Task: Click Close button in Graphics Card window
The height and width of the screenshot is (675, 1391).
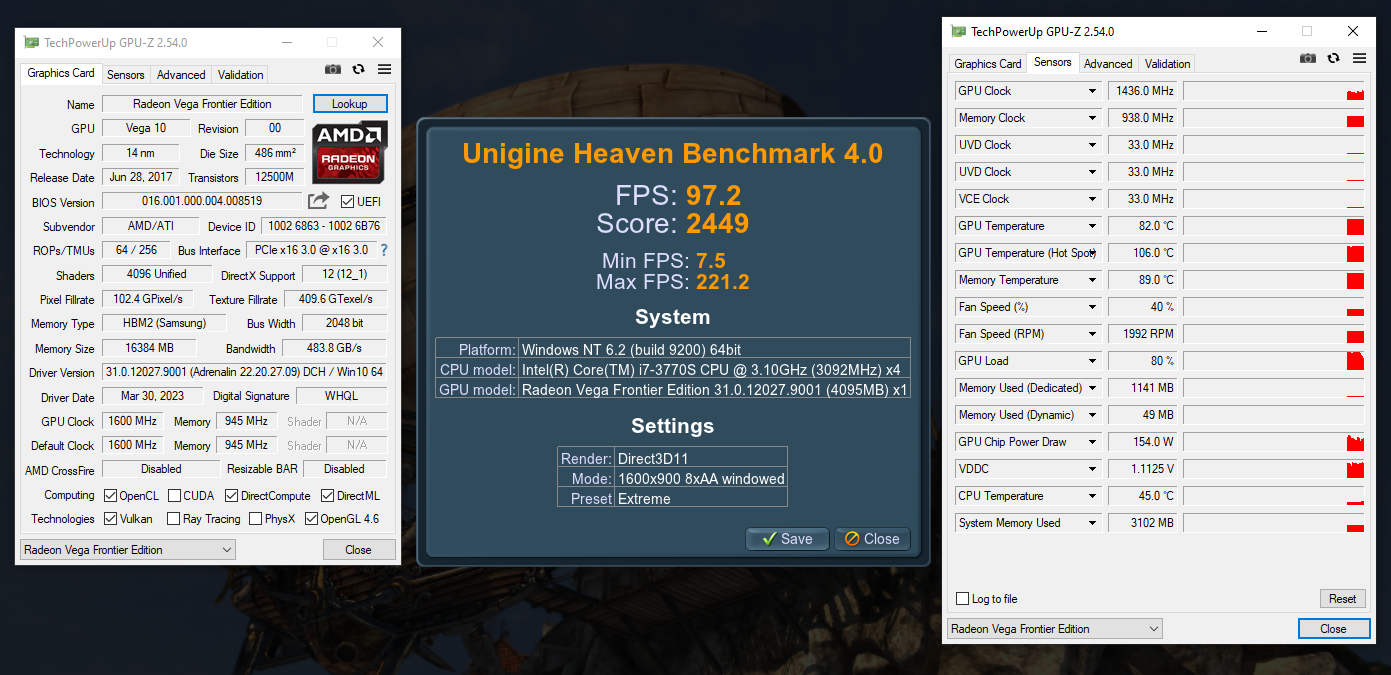Action: tap(358, 550)
